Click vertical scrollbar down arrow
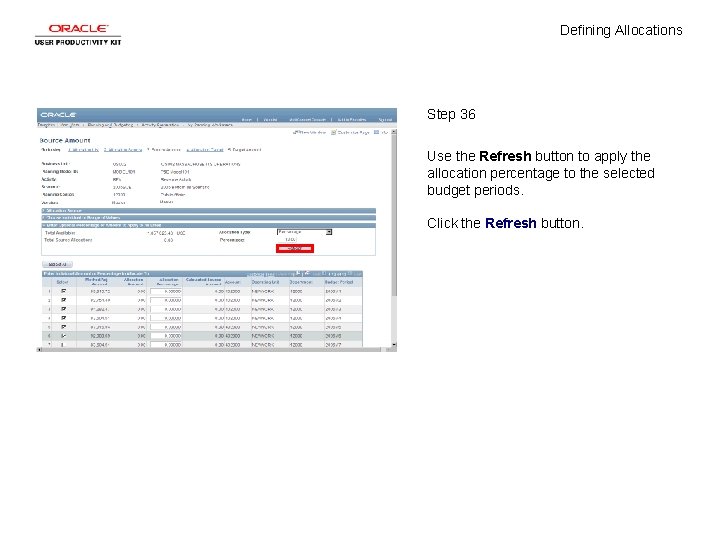The width and height of the screenshot is (720, 540). 394,344
